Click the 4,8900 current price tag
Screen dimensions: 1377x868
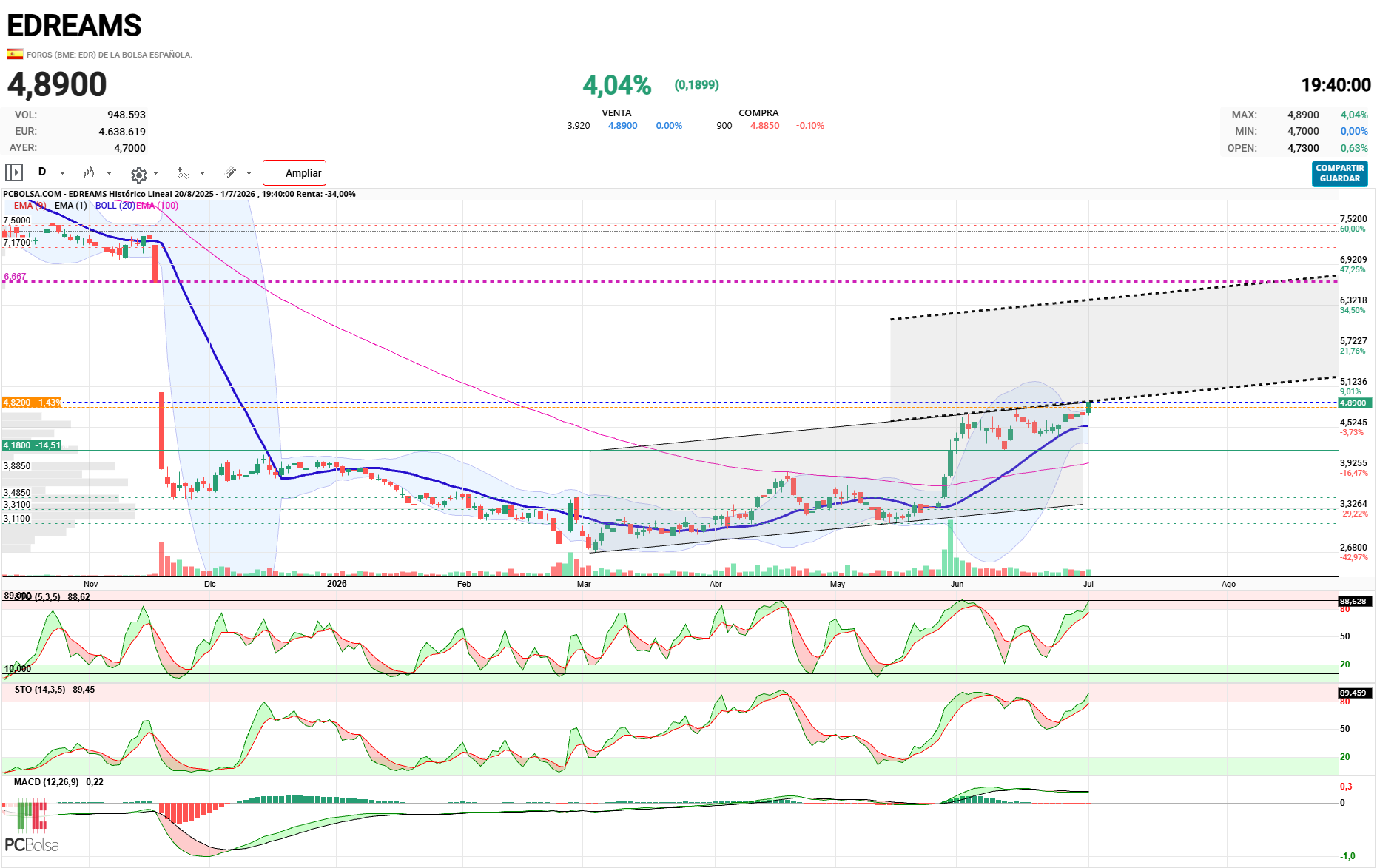(x=1356, y=403)
